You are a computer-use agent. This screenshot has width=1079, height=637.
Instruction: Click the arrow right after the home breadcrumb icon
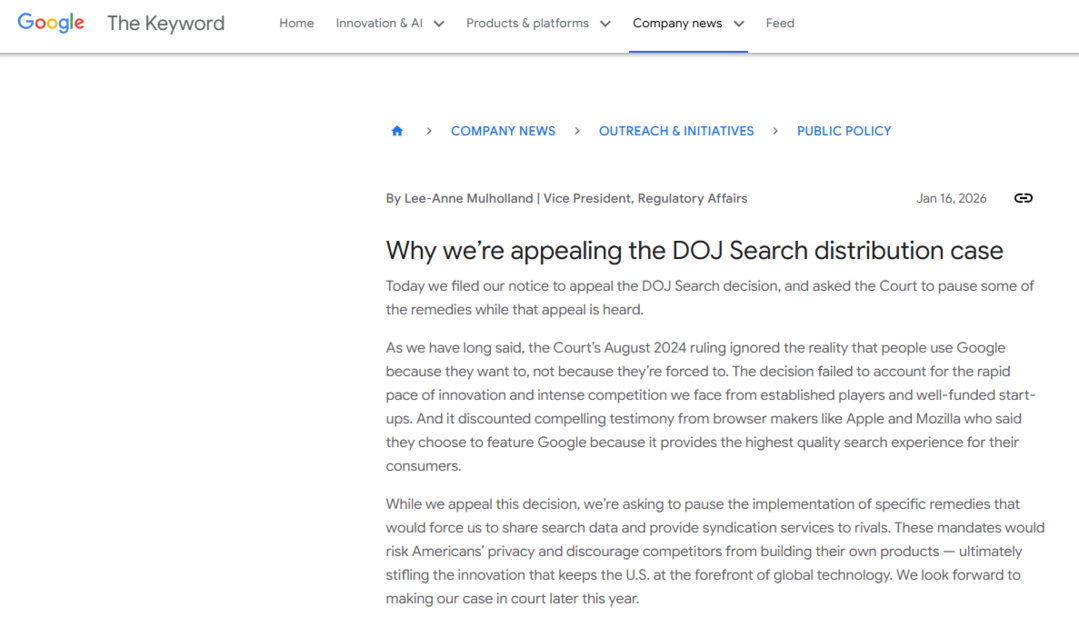pyautogui.click(x=429, y=131)
